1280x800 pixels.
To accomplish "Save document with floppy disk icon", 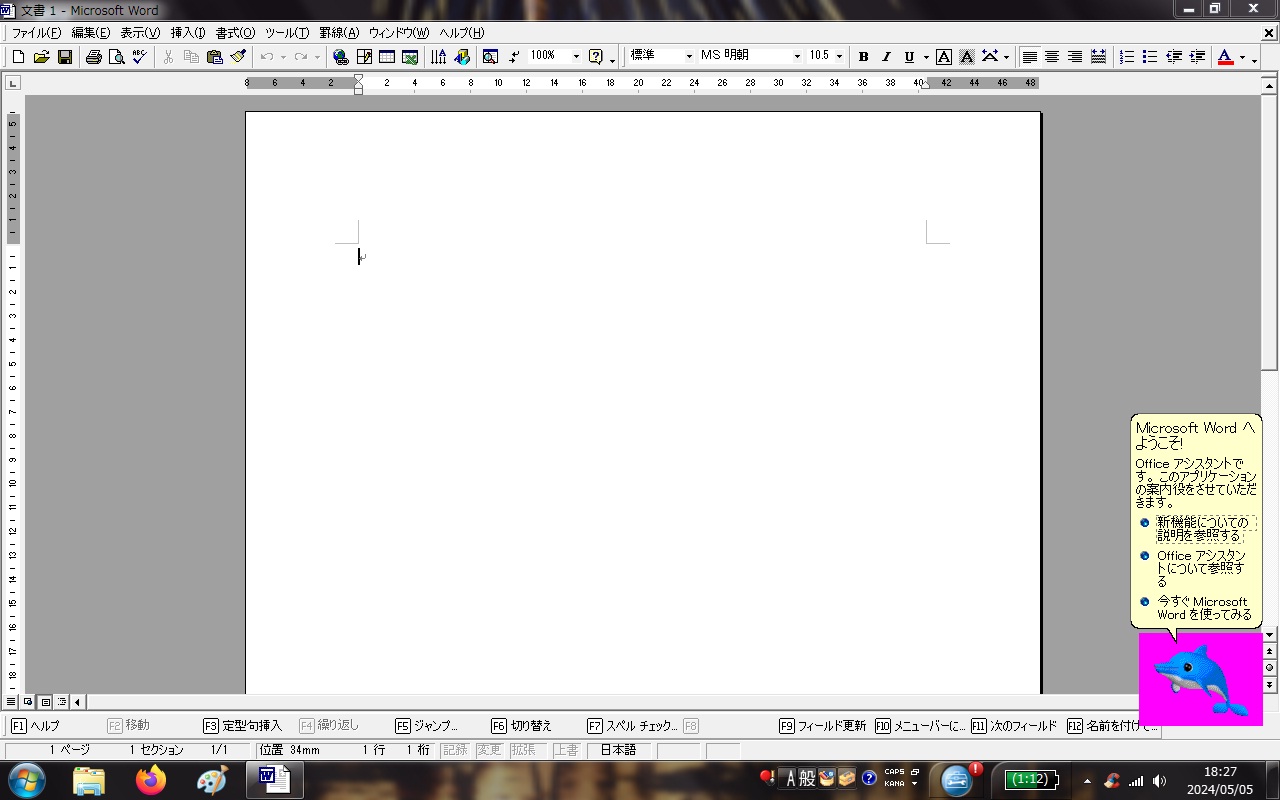I will (64, 57).
